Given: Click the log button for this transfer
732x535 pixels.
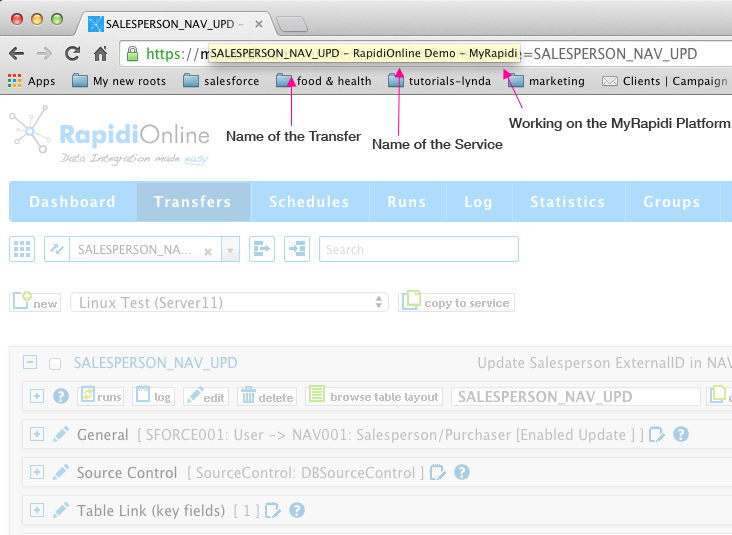Looking at the screenshot, I should click(154, 396).
